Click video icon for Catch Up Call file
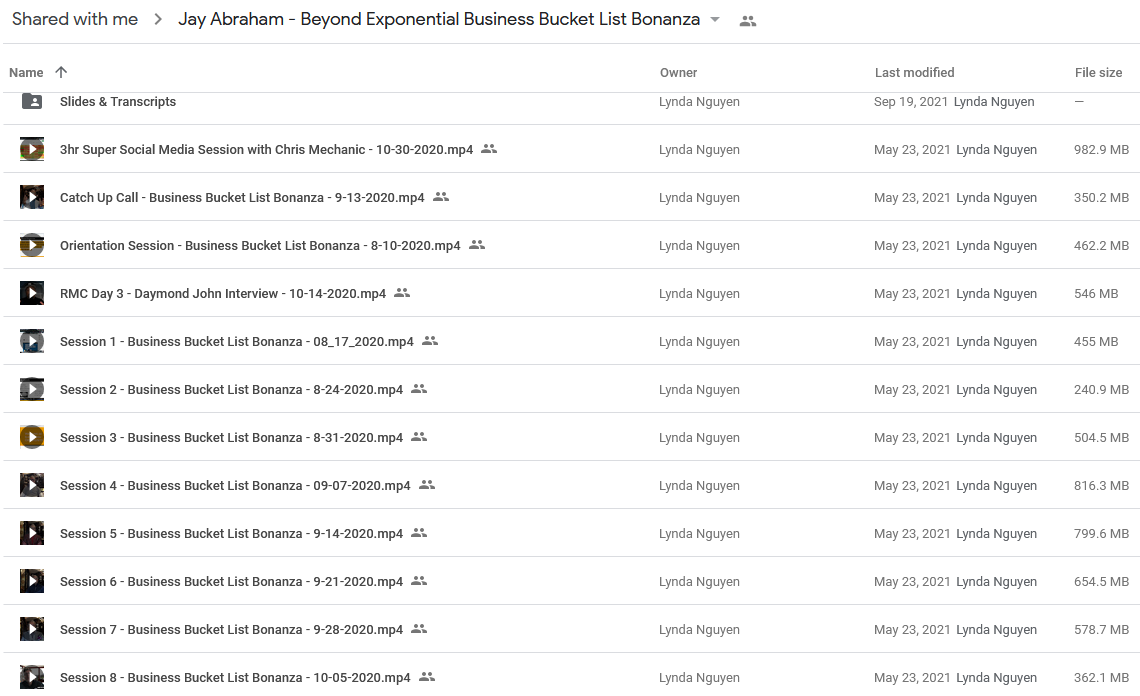1140x696 pixels. 32,197
